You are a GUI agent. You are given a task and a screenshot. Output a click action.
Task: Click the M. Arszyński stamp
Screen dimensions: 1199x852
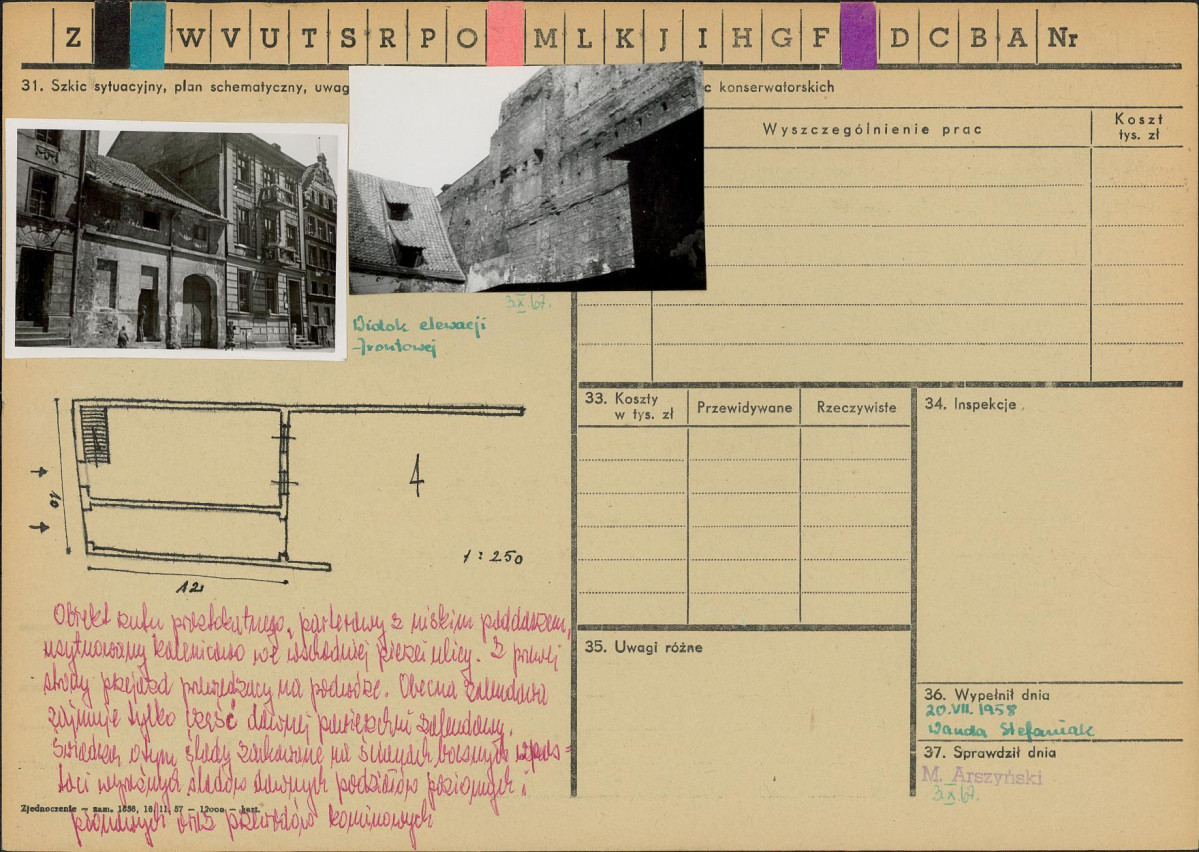(x=982, y=776)
